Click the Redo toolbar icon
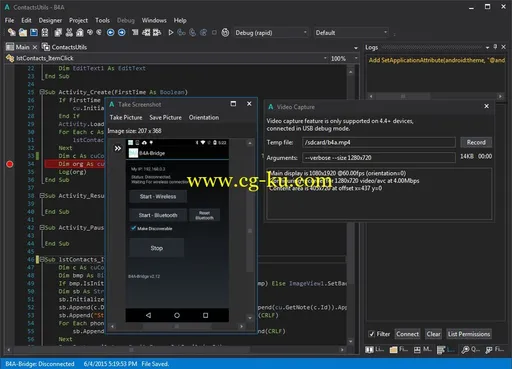Image resolution: width=512 pixels, height=369 pixels. pos(99,32)
